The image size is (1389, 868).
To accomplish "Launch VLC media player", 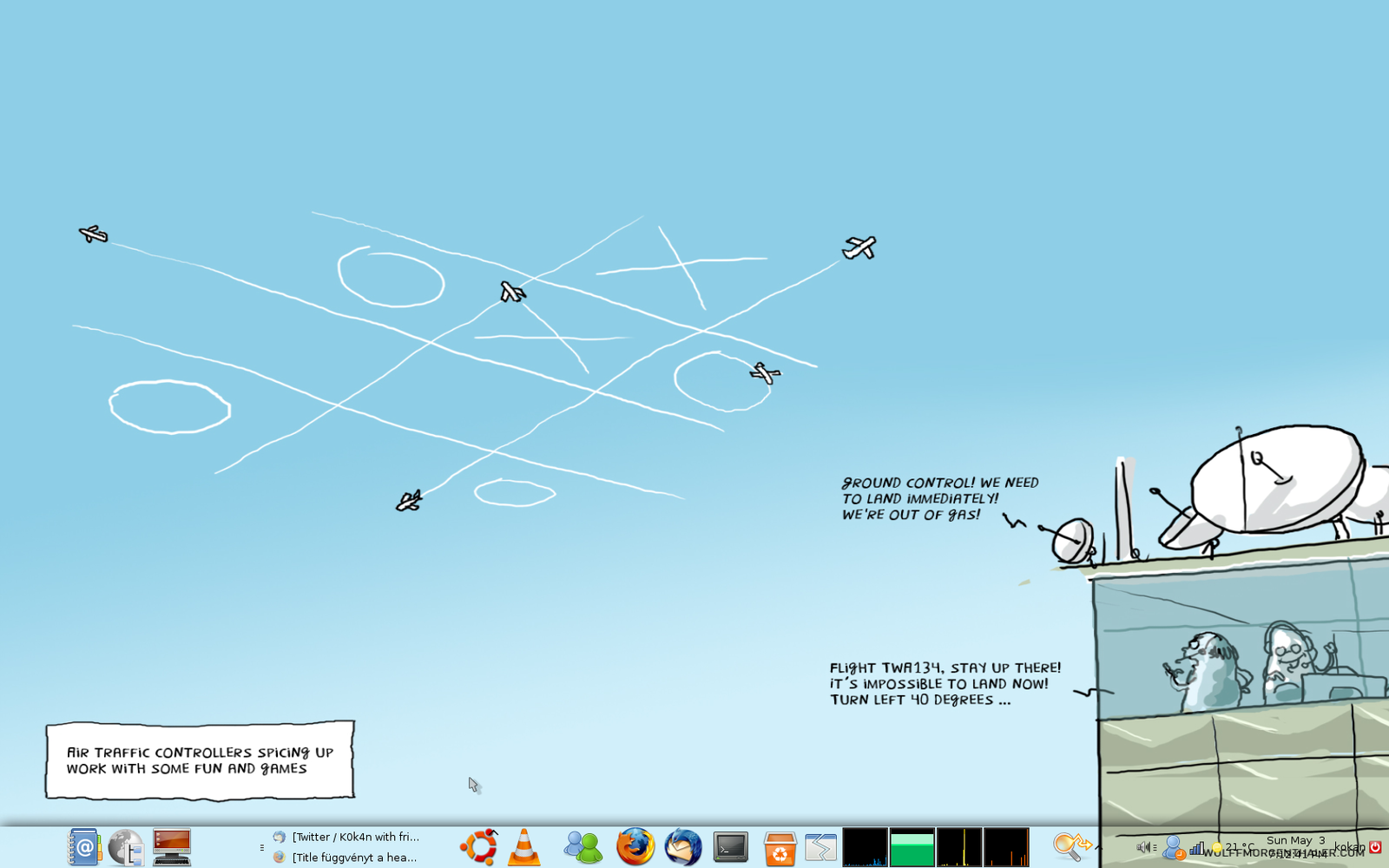I will (x=523, y=847).
